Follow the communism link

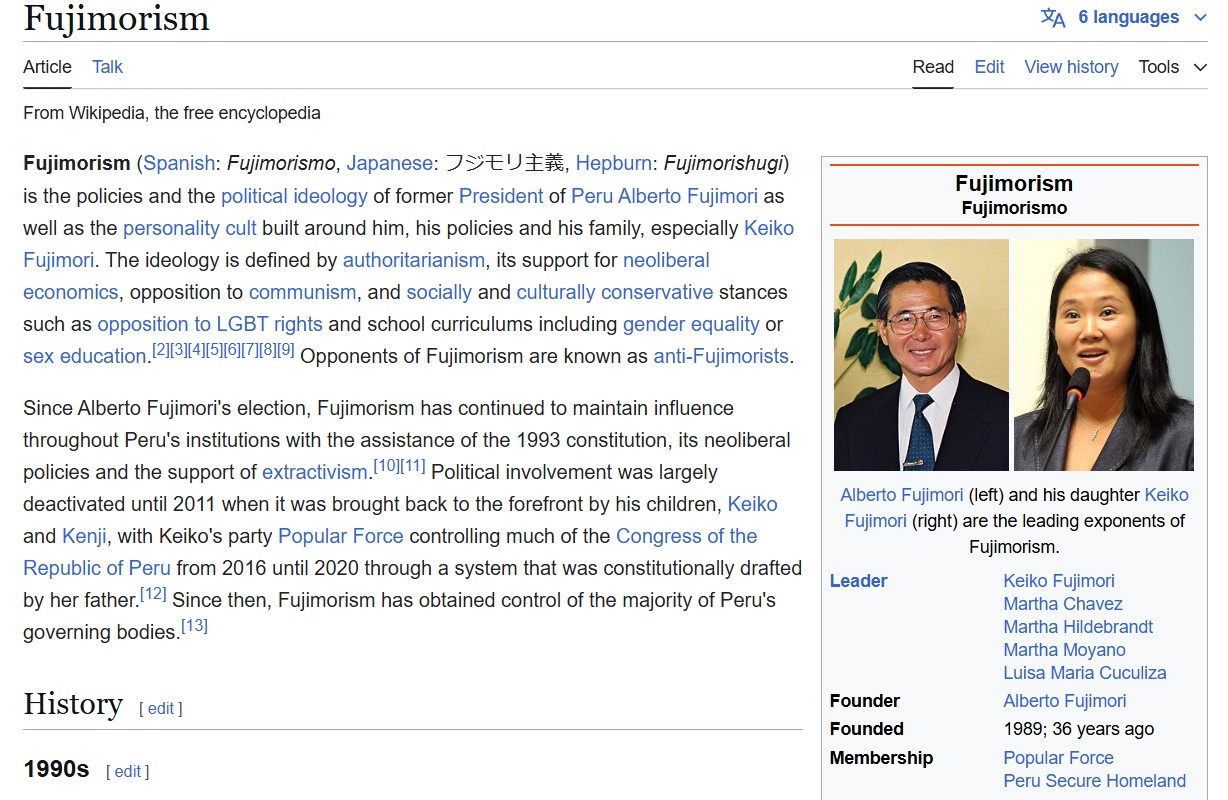[x=302, y=292]
